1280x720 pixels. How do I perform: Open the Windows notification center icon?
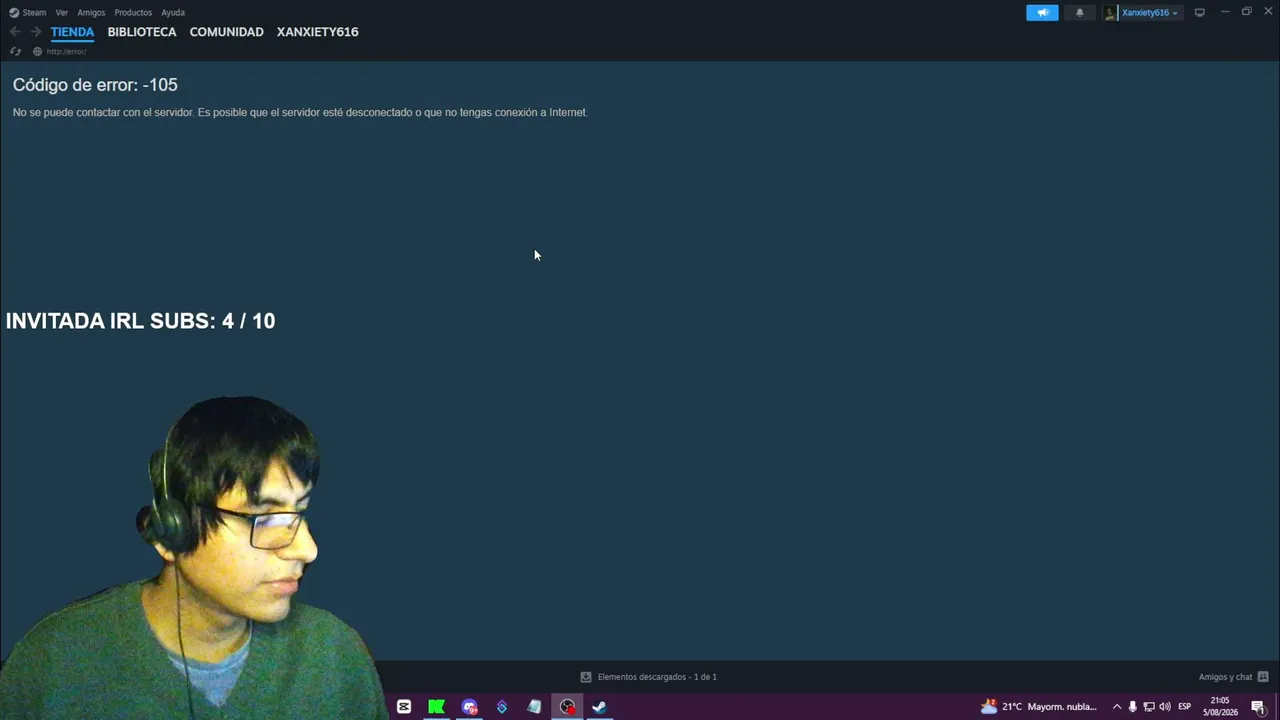point(1258,707)
